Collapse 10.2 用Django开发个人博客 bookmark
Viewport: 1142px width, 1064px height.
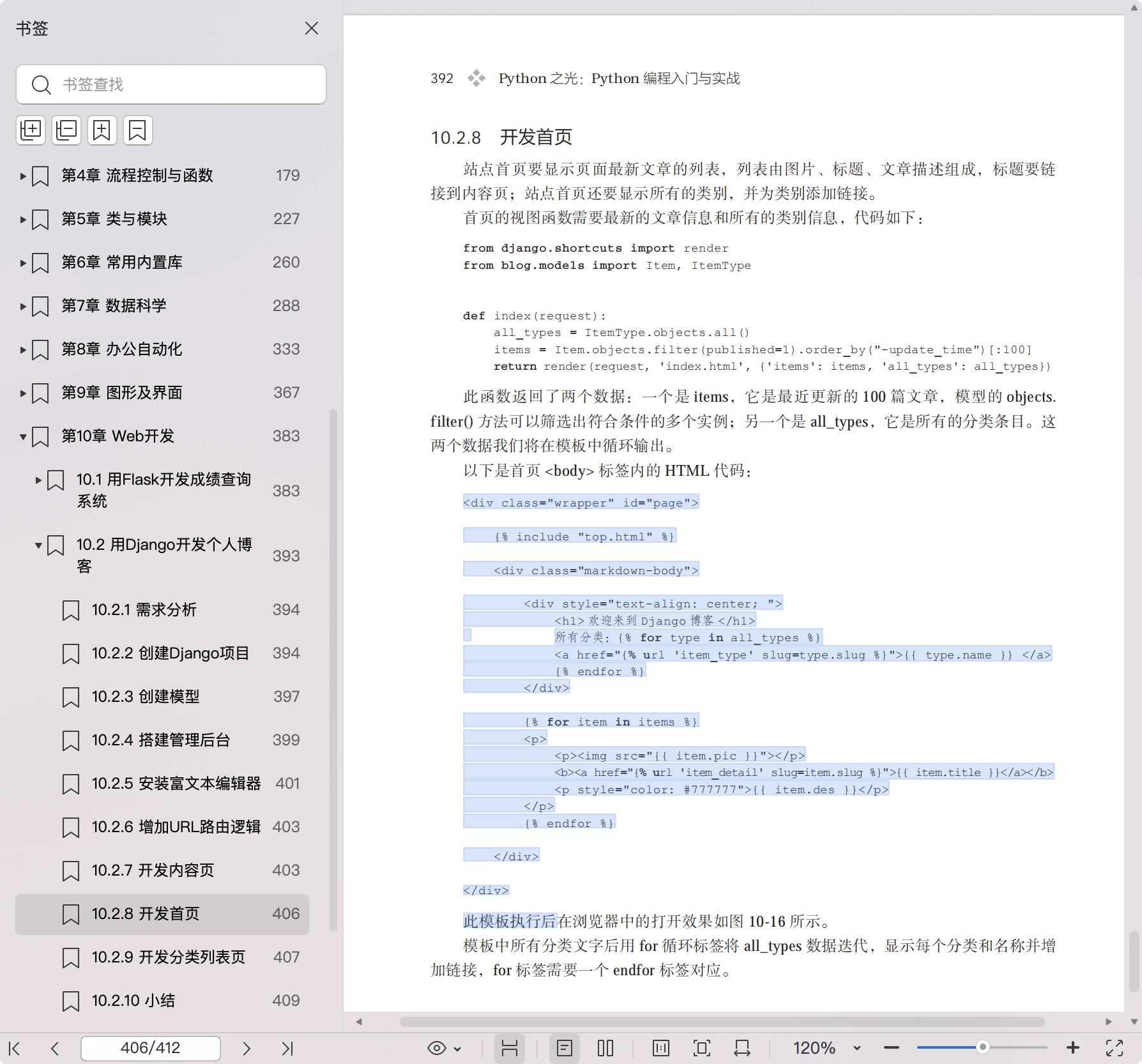coord(38,545)
